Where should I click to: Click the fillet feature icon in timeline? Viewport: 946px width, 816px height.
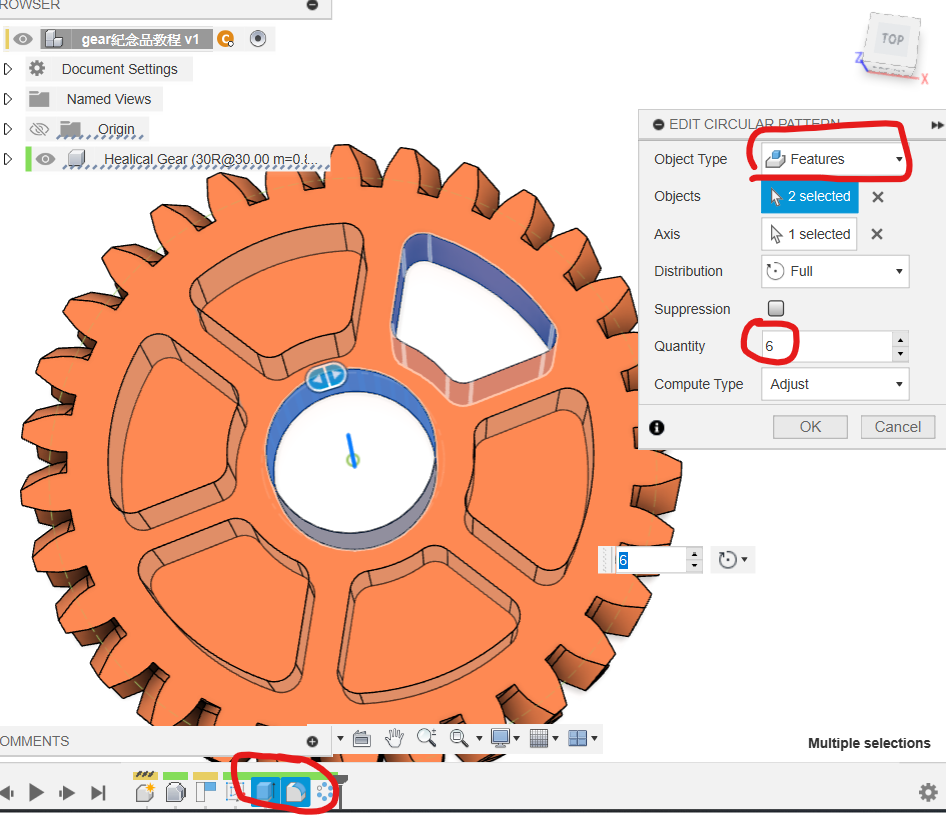click(x=295, y=792)
